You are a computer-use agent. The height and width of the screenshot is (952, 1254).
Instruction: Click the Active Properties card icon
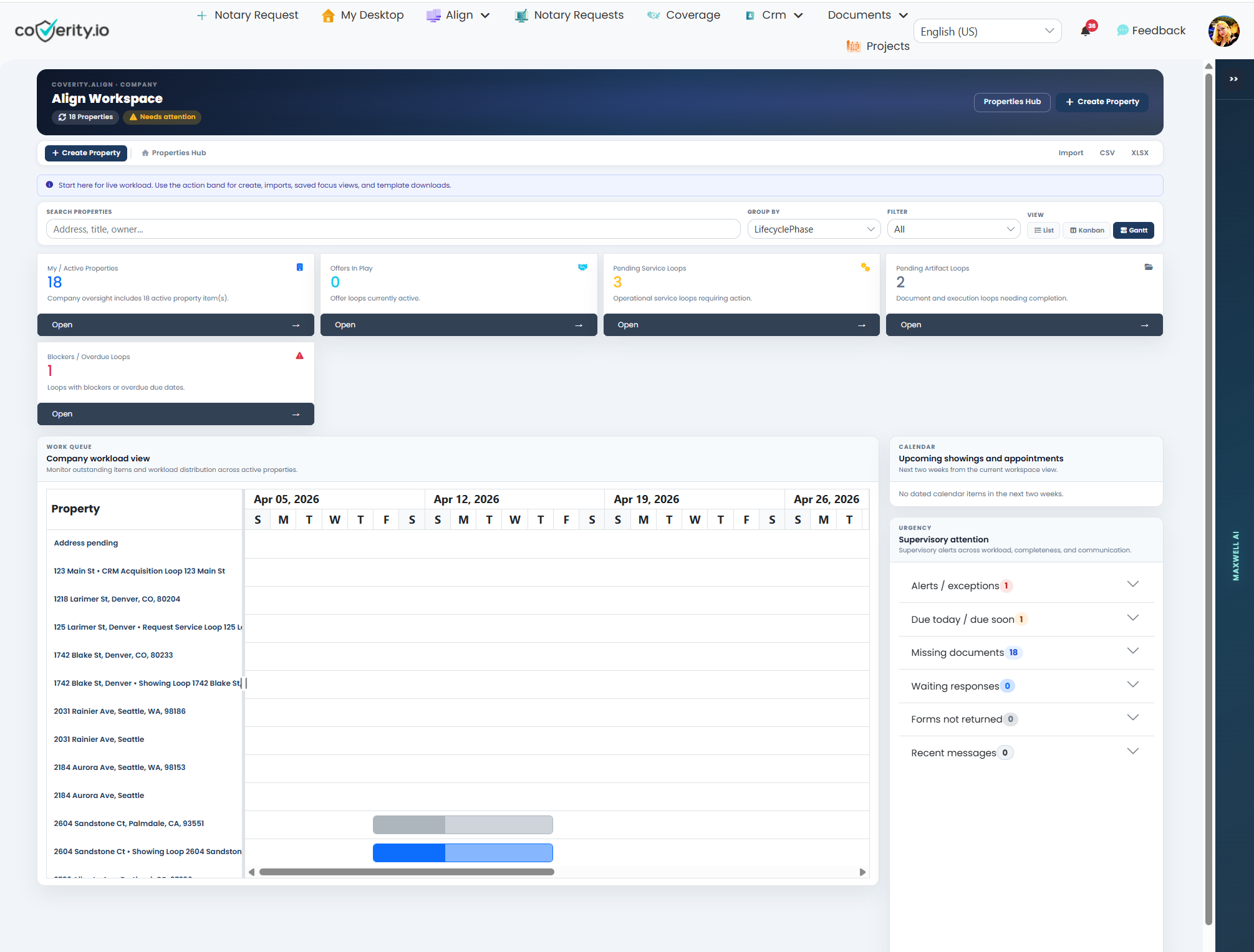pos(299,267)
